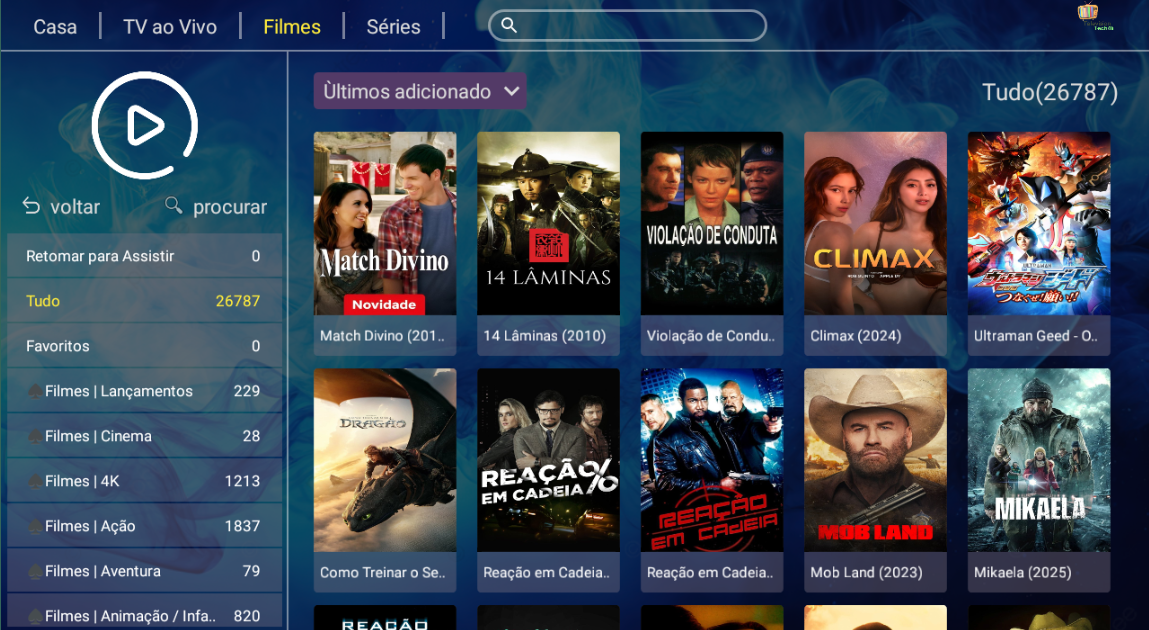
Task: Switch to the Séries tab
Action: click(x=394, y=27)
